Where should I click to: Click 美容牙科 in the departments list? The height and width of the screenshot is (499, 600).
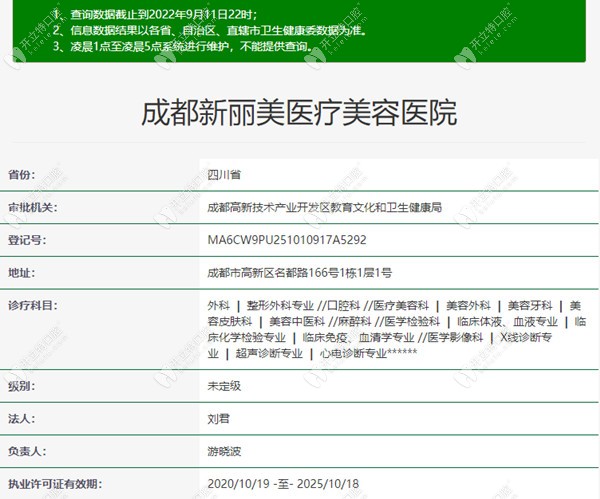[530, 306]
